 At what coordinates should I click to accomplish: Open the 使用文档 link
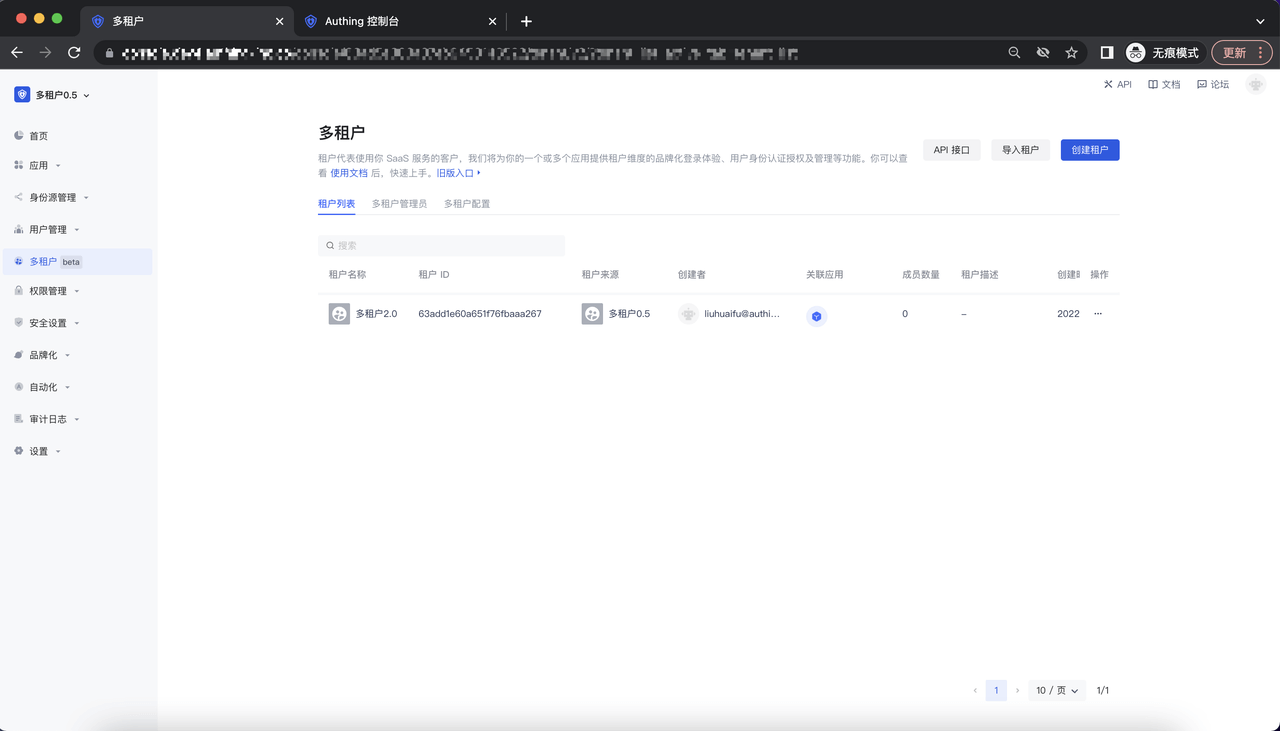pyautogui.click(x=349, y=173)
